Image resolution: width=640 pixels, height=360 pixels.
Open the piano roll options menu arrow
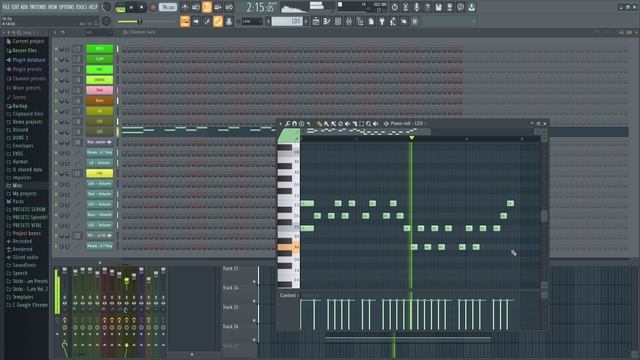[x=280, y=124]
